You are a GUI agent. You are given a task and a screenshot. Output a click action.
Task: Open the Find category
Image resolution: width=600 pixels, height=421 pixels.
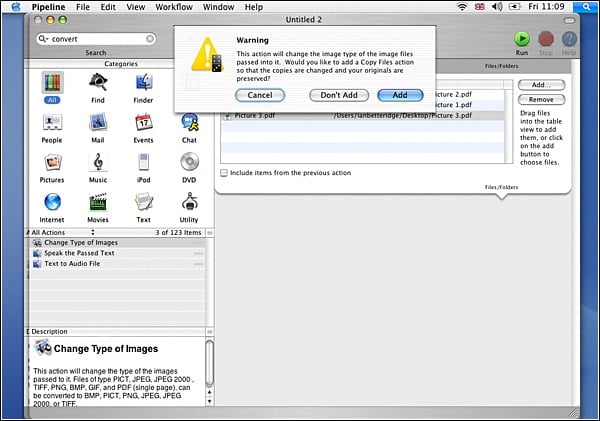point(98,82)
